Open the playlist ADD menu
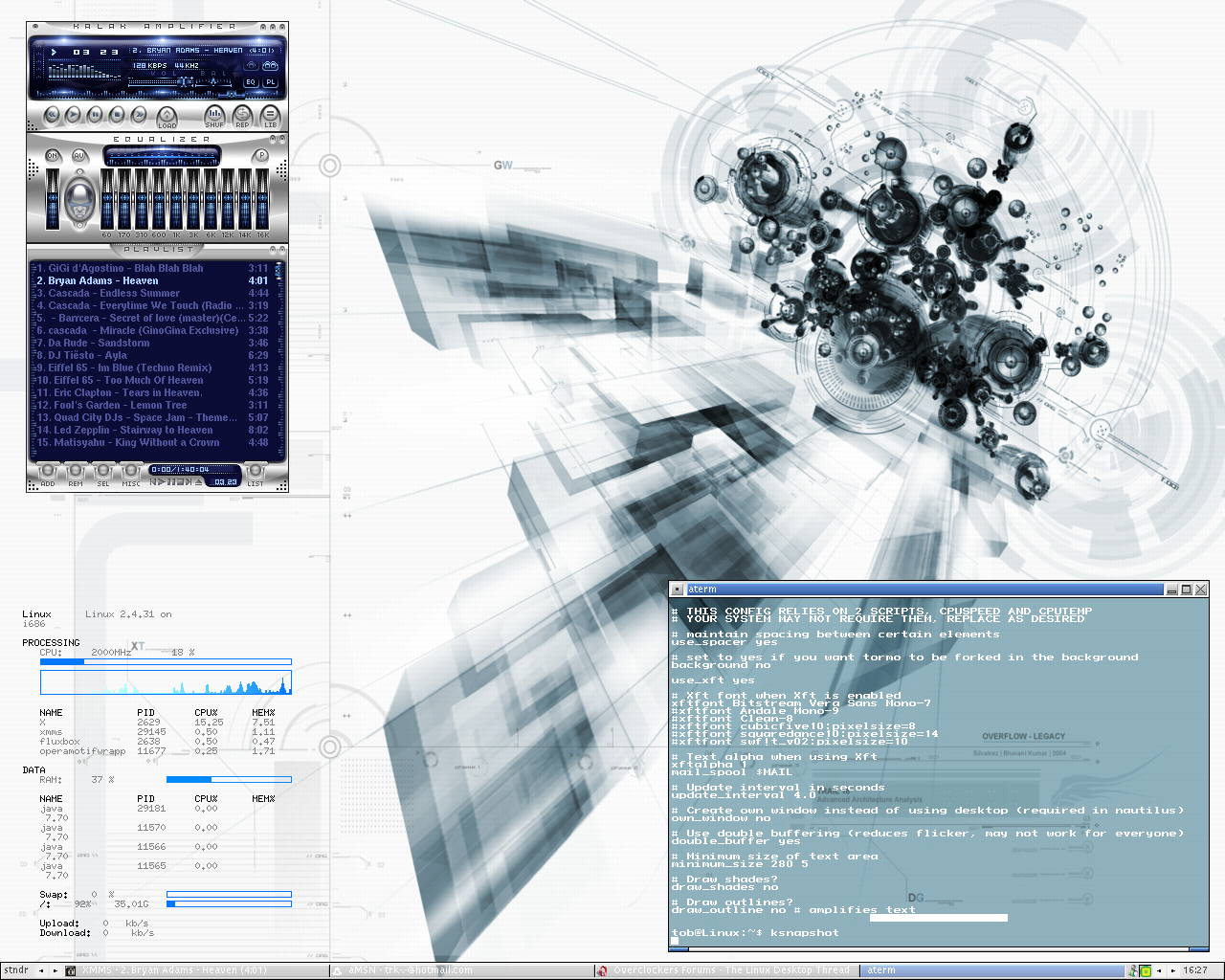 (x=47, y=473)
